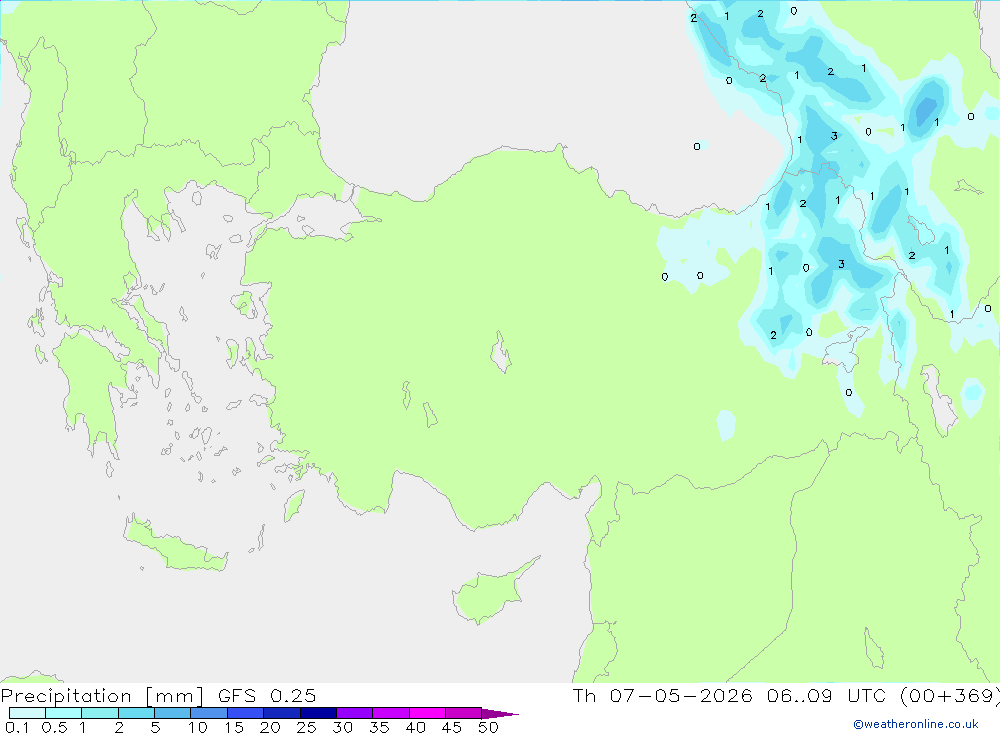1000x733 pixels.
Task: Select the "06..09 UTC" time text
Action: pyautogui.click(x=827, y=695)
